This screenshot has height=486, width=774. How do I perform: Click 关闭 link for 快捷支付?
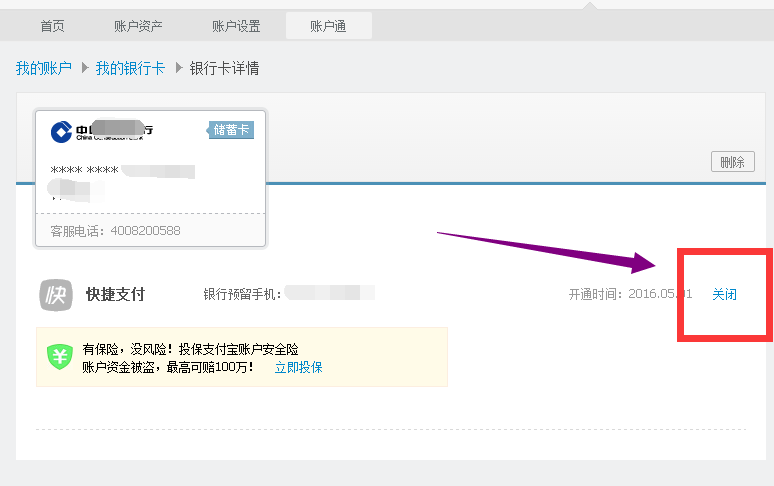pyautogui.click(x=724, y=295)
